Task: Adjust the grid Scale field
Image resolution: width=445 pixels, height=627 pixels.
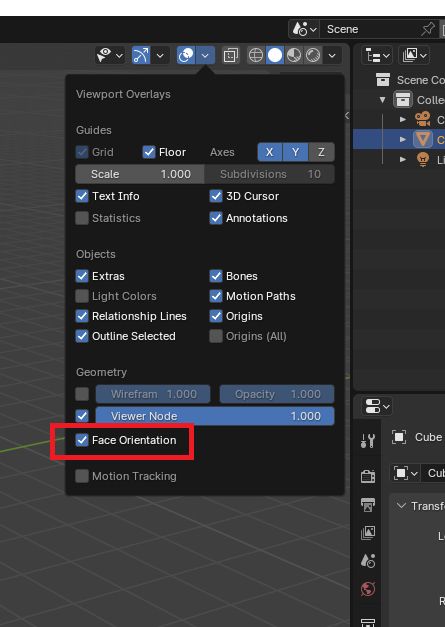Action: (140, 174)
